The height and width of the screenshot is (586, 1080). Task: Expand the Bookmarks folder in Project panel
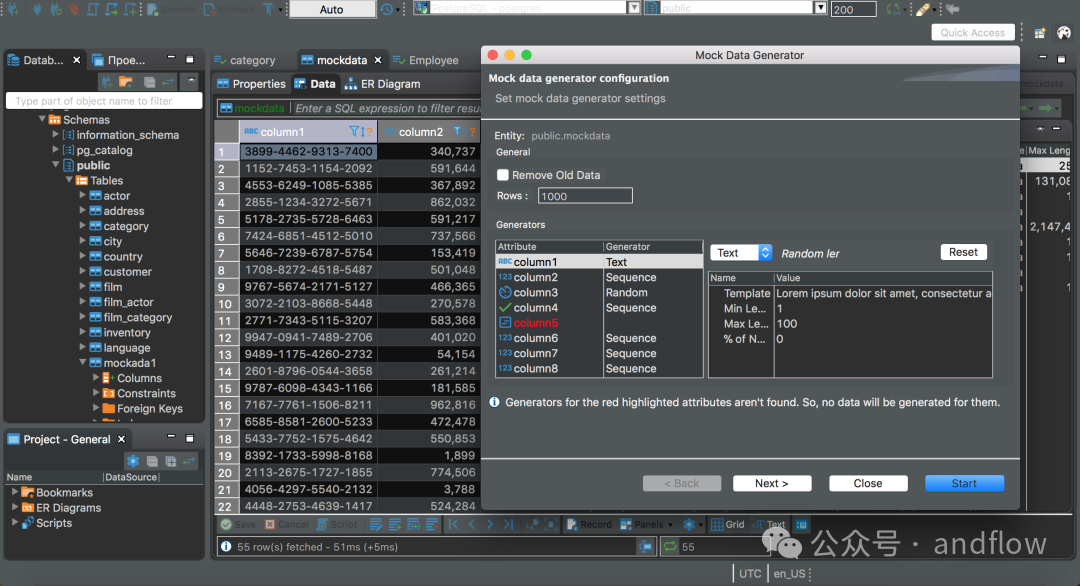pos(15,493)
